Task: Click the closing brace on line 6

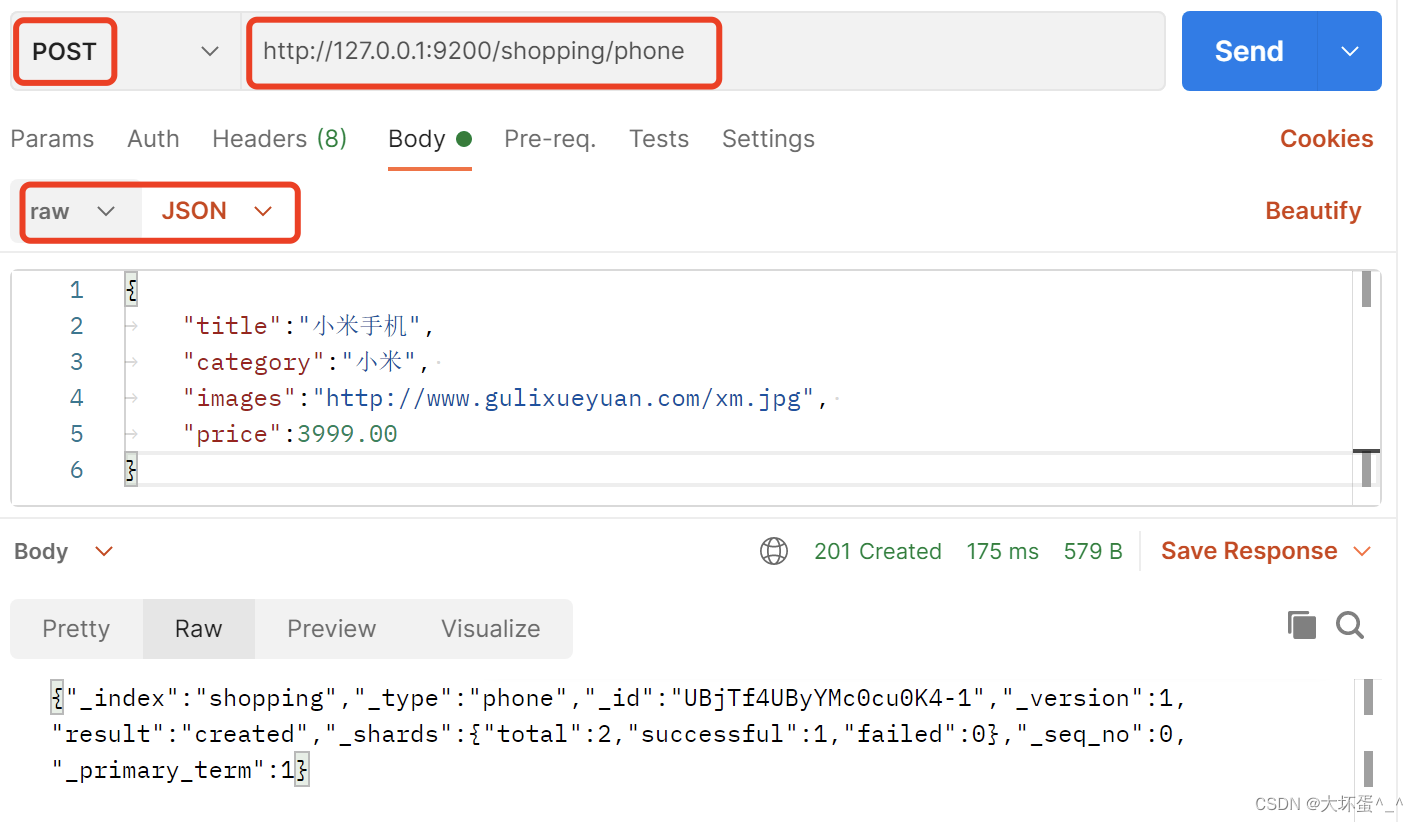Action: 130,470
